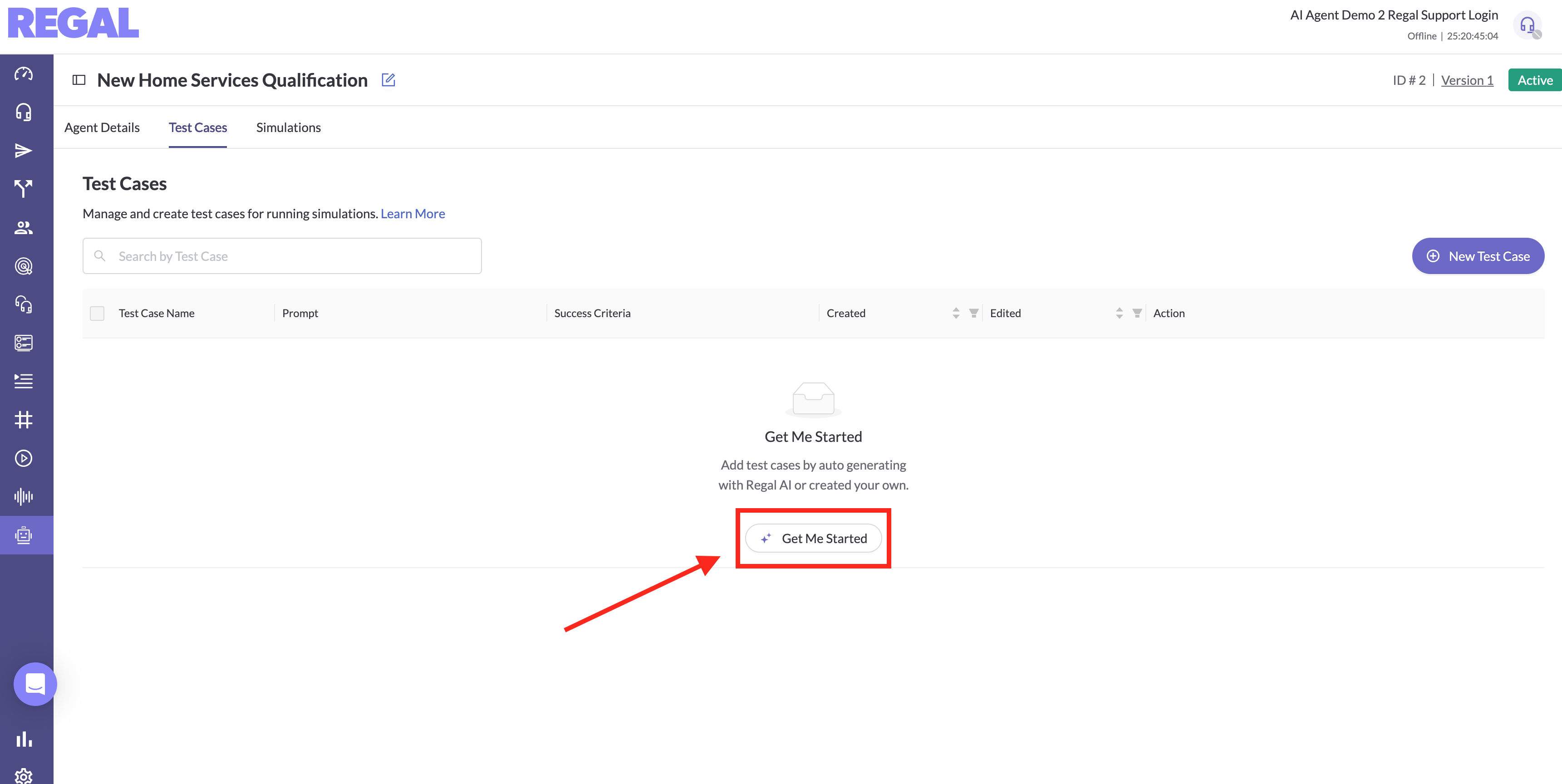Click the Prompt column header
Viewport: 1562px width, 784px height.
(x=300, y=313)
